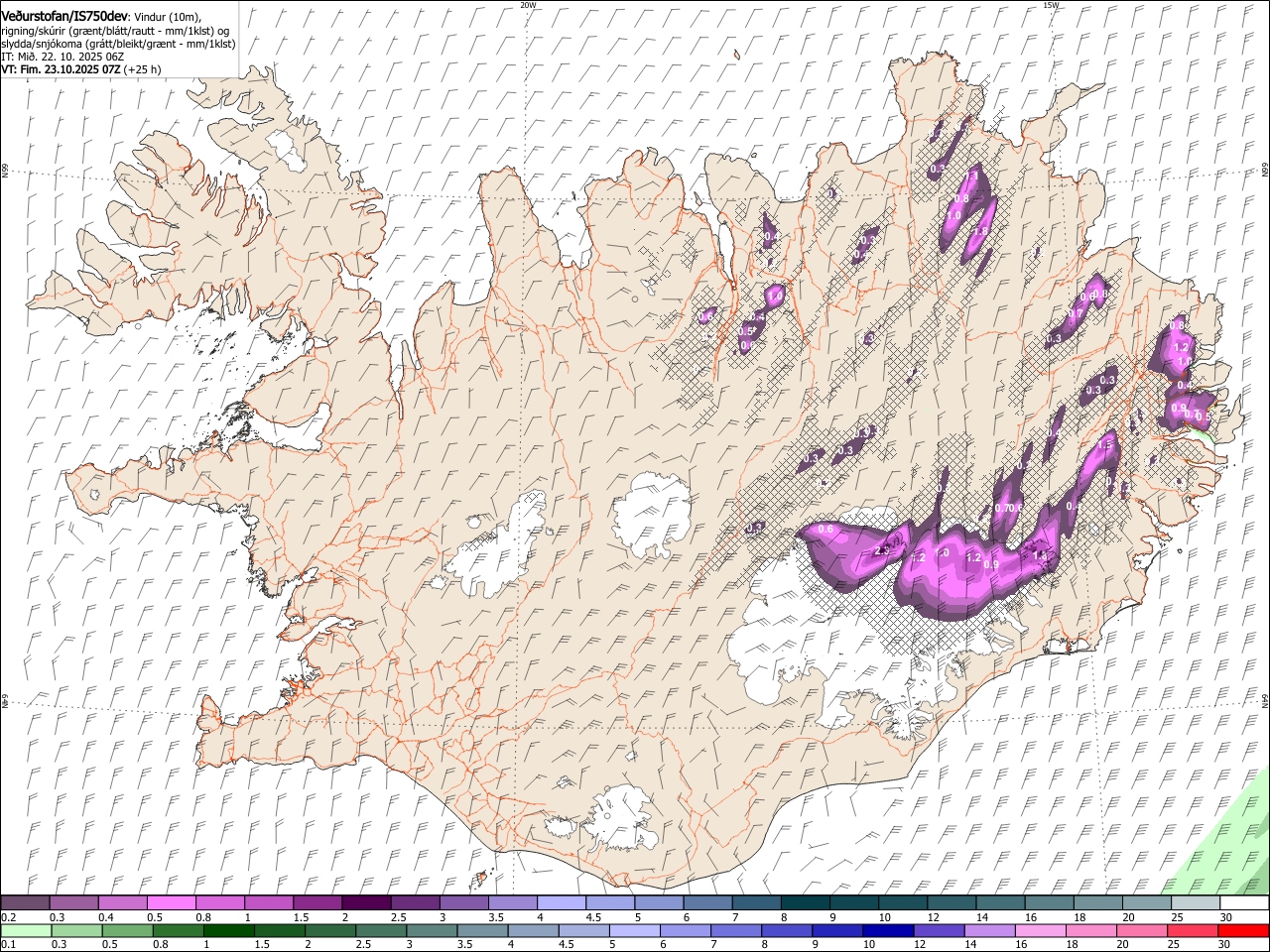1270x952 pixels.
Task: Pick the dark mauve 0.2 swatch in top legend row
Action: 25,902
